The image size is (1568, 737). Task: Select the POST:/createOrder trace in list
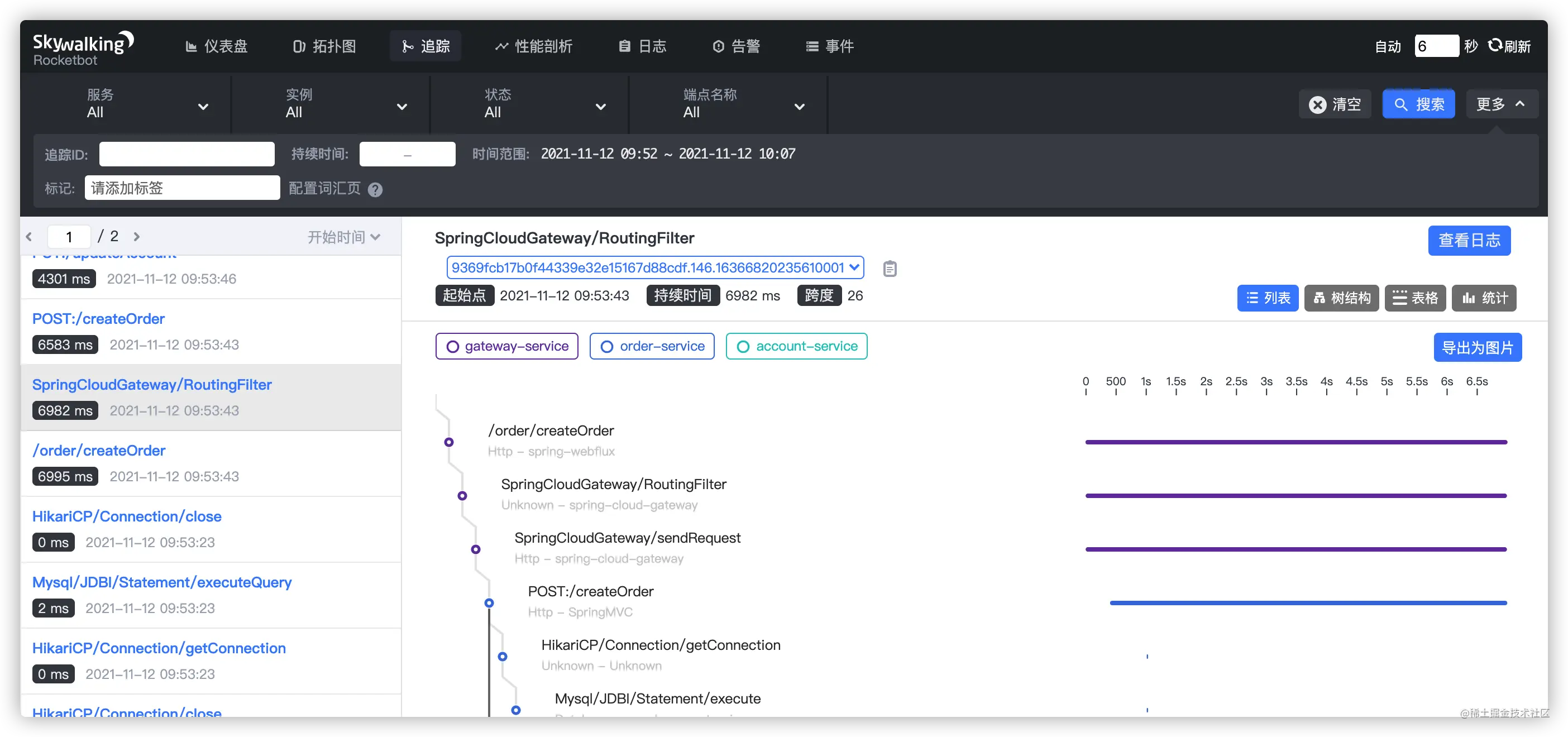pyautogui.click(x=211, y=332)
